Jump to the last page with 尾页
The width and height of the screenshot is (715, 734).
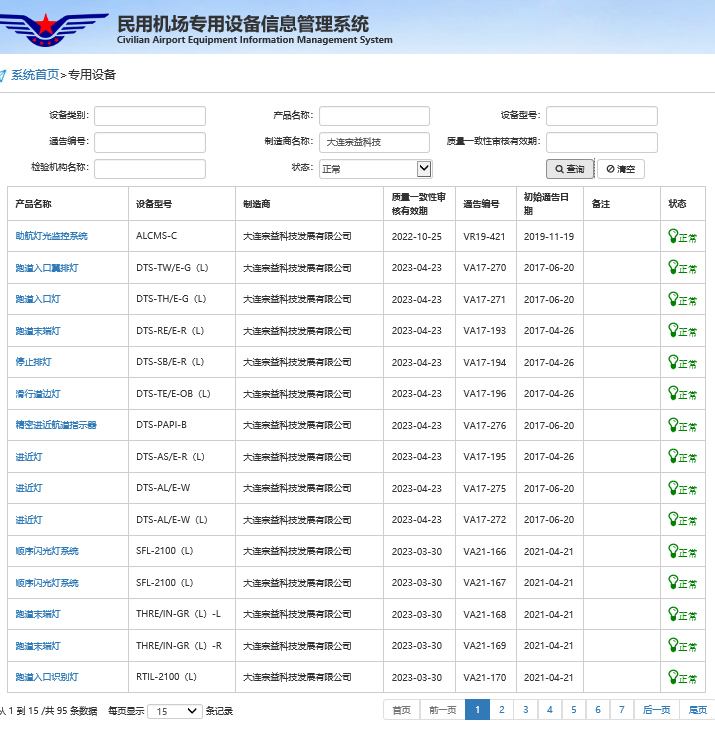point(697,710)
